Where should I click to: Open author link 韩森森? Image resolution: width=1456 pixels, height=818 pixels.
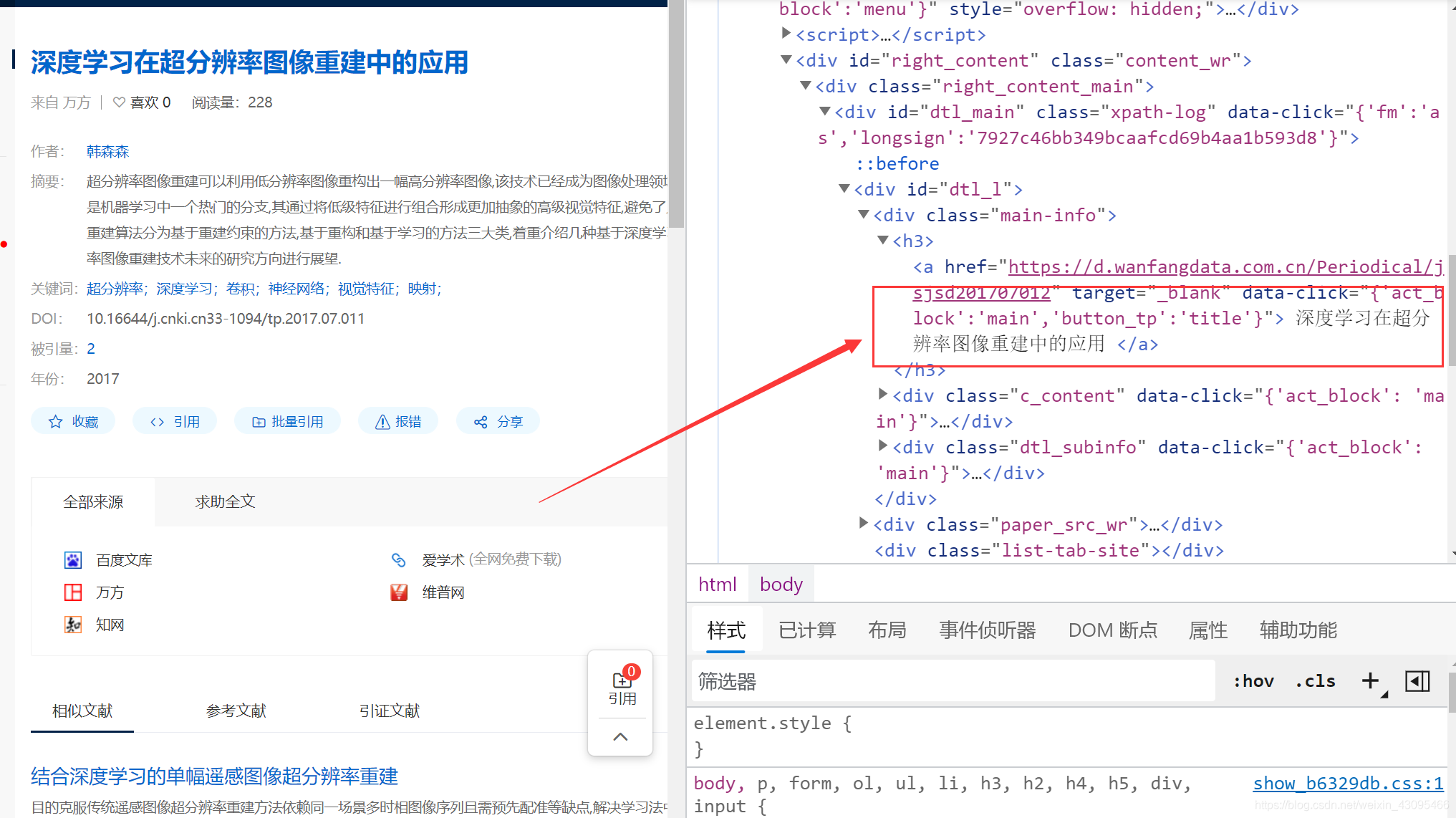pyautogui.click(x=107, y=152)
